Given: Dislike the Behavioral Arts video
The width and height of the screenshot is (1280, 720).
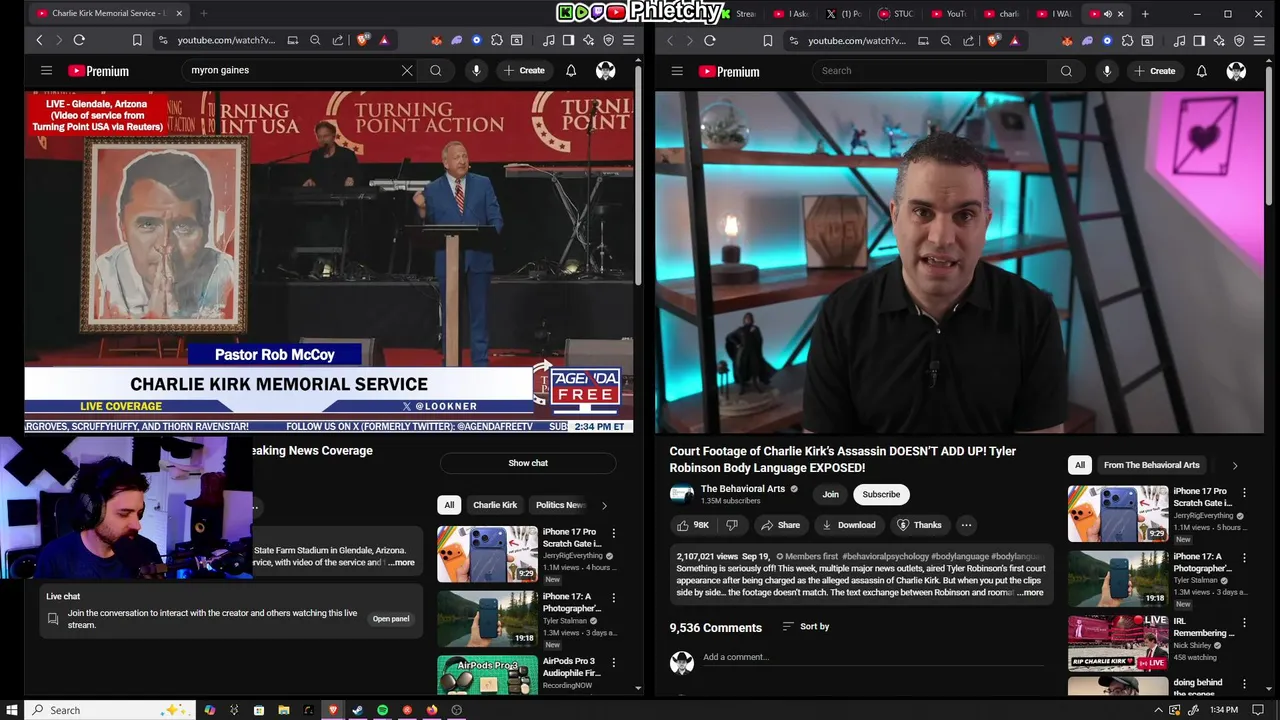Looking at the screenshot, I should click(732, 525).
